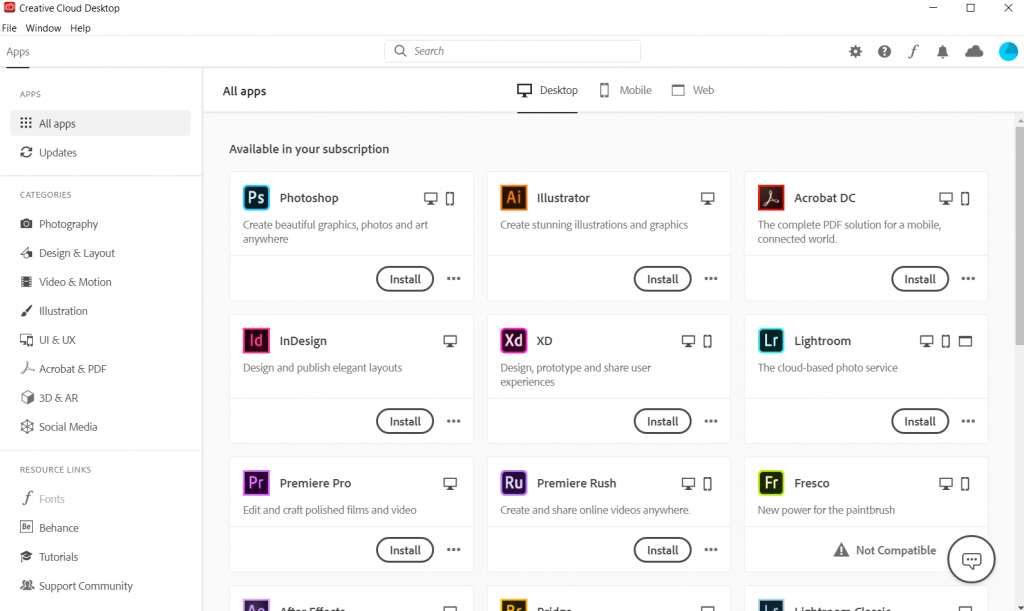The width and height of the screenshot is (1024, 611).
Task: Open more options for Acrobat DC
Action: coord(968,279)
